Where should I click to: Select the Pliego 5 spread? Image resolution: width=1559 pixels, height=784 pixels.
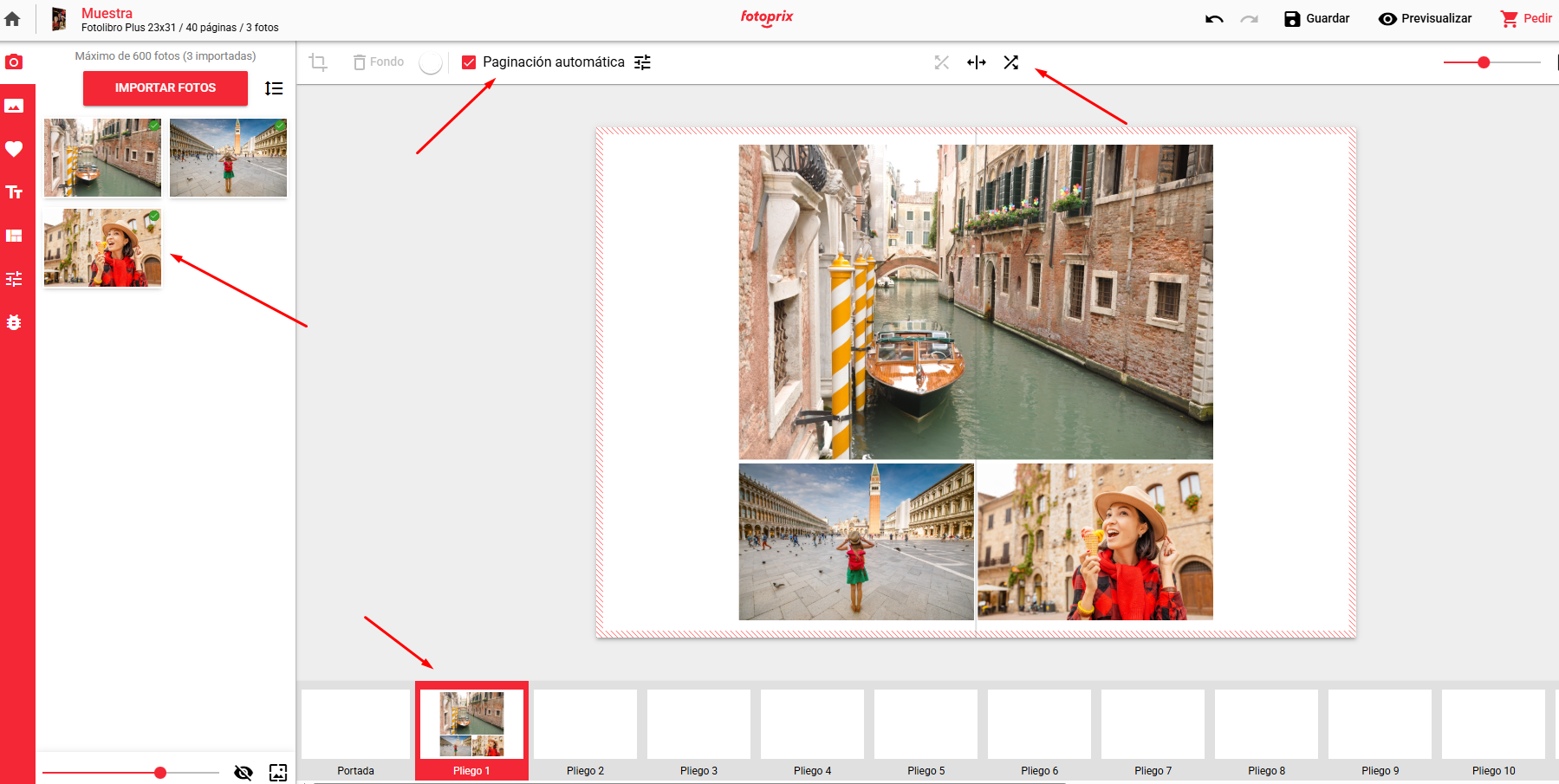[x=926, y=732]
